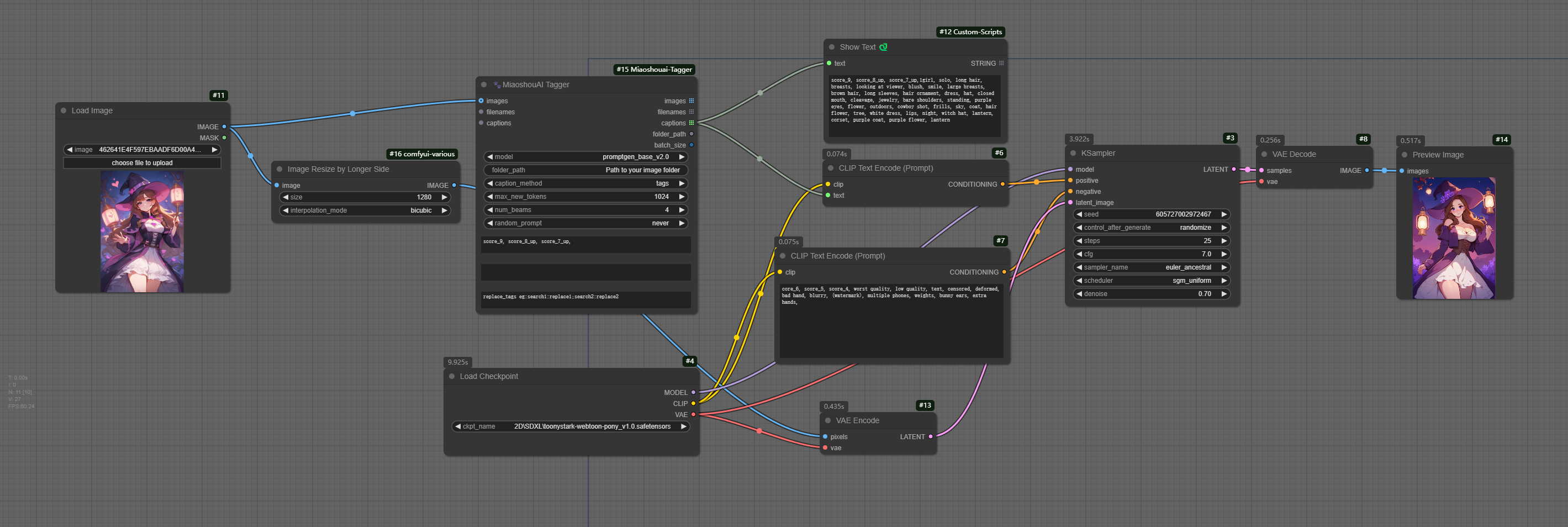Click the seed value field in KSampler

point(1151,214)
